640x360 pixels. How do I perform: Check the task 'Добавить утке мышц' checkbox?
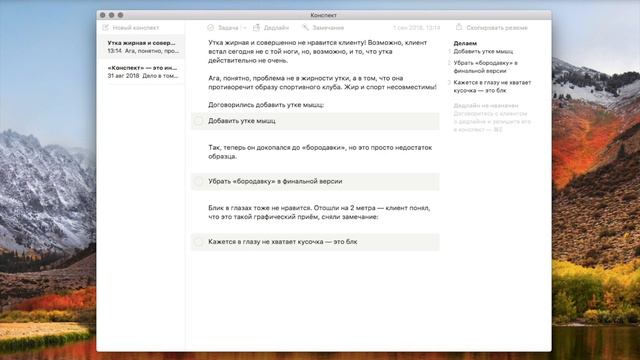coord(198,121)
